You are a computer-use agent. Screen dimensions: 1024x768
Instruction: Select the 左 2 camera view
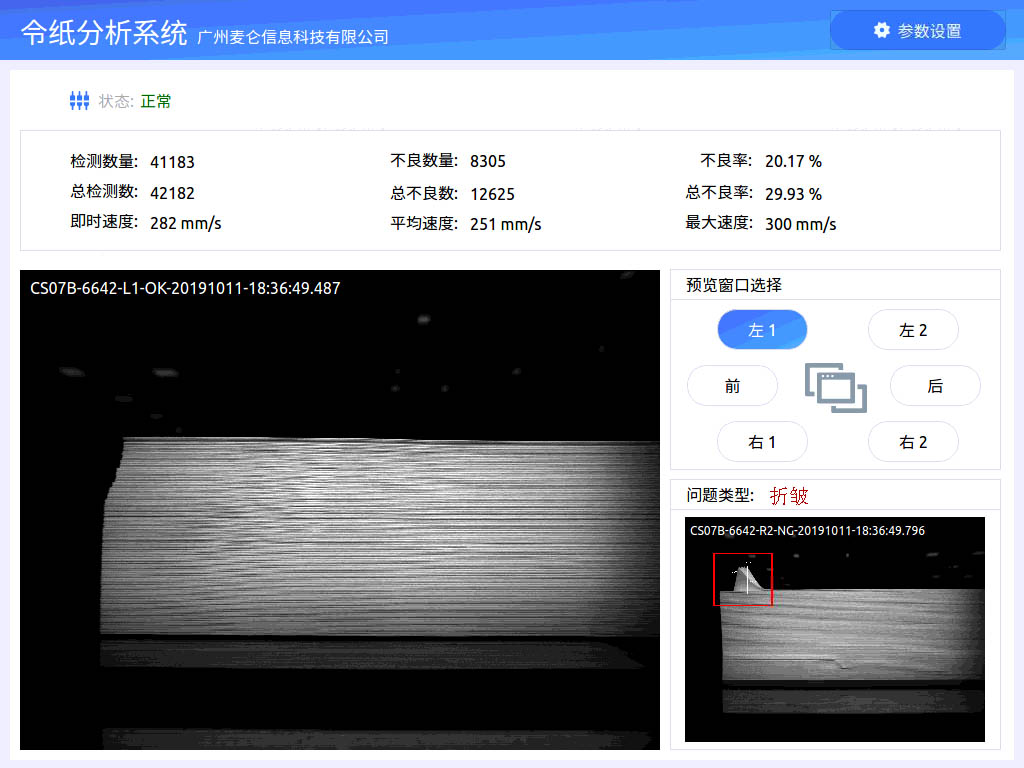[913, 329]
